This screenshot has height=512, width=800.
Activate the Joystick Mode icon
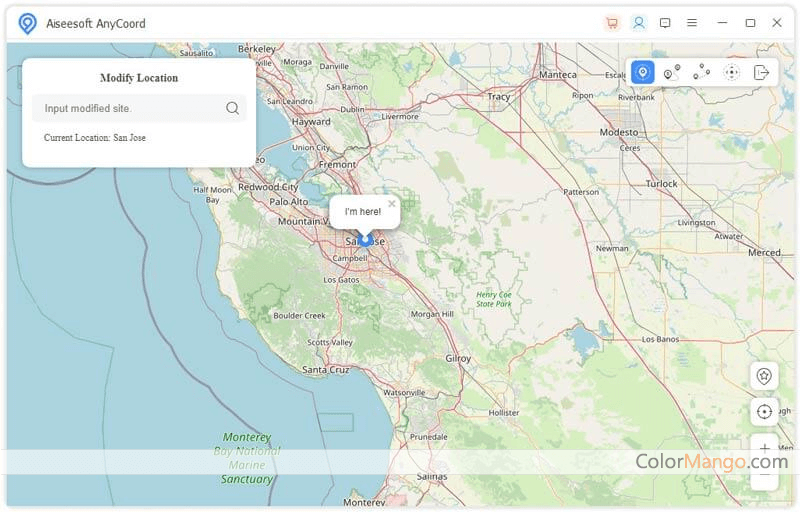[732, 72]
